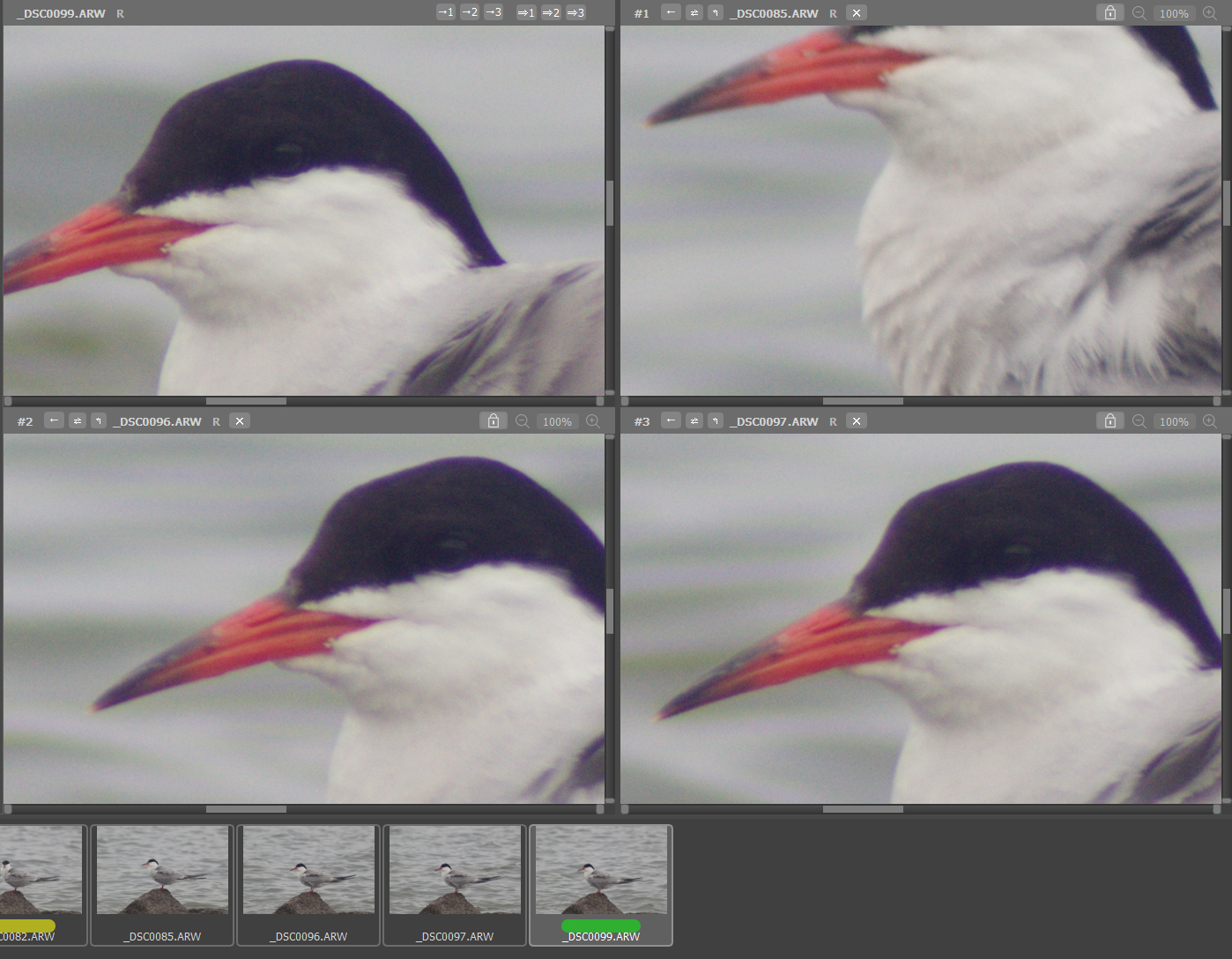The width and height of the screenshot is (1232, 959).
Task: Zoom in on pane #2 image
Action: [x=593, y=421]
